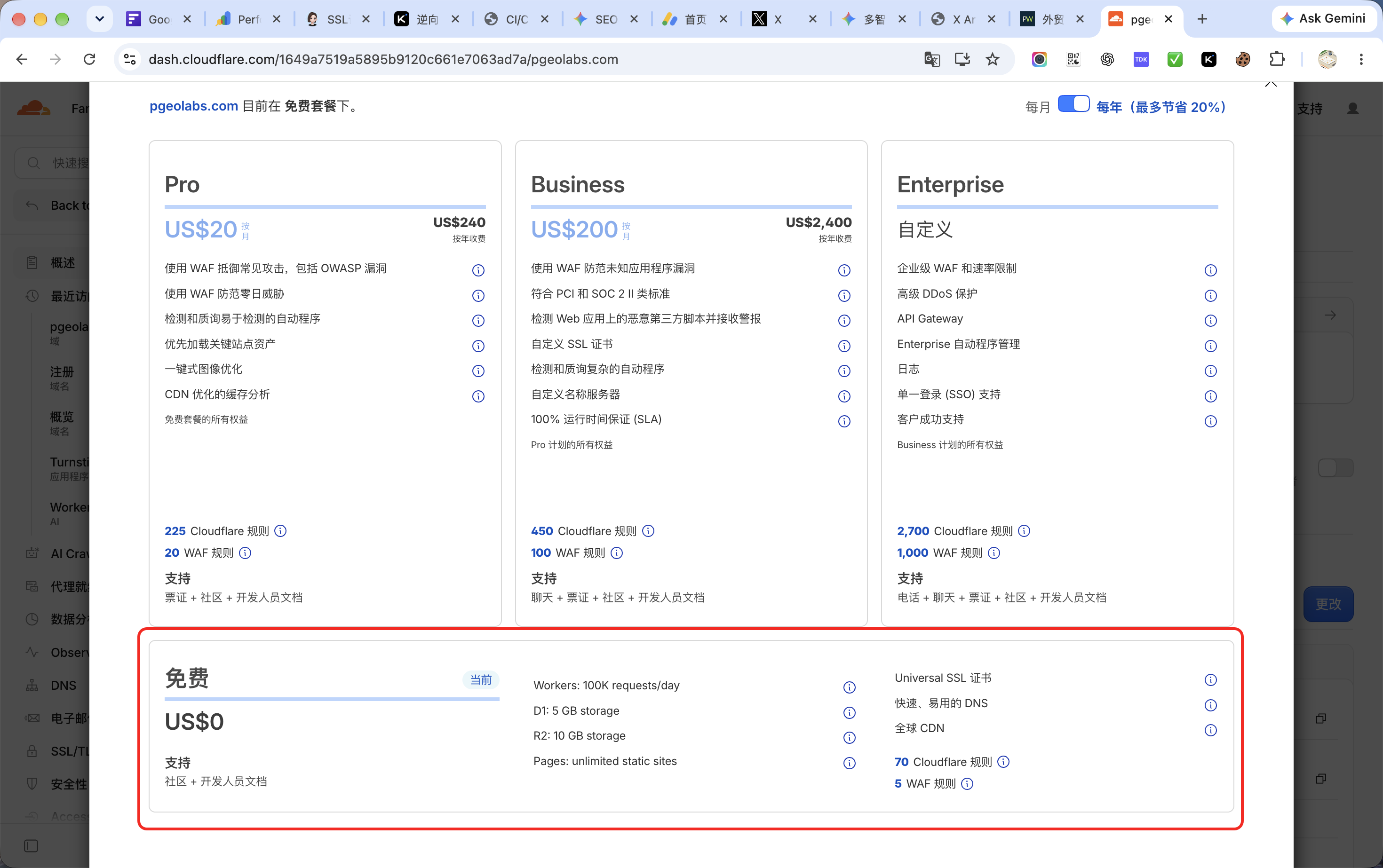Switch to the SEO browser tab
Viewport: 1383px width, 868px height.
(x=606, y=19)
